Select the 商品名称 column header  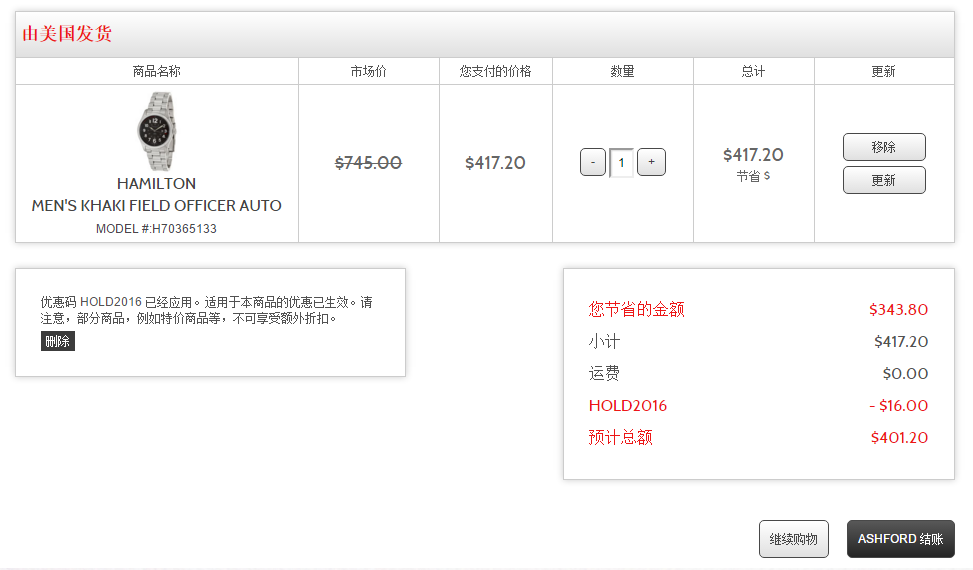click(156, 71)
